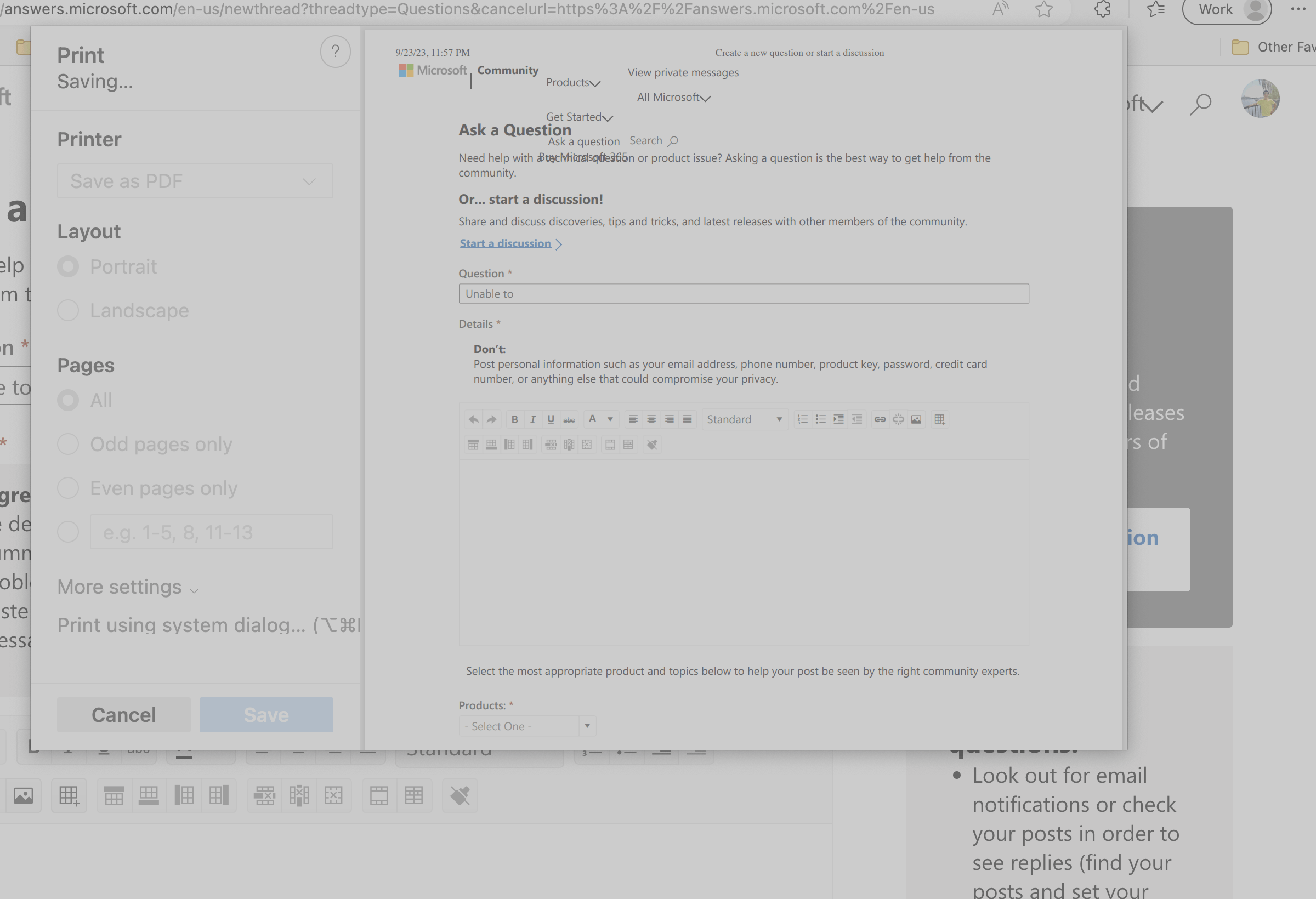Screen dimensions: 1316x899
Task: Click the strikethrough text icon
Action: pyautogui.click(x=567, y=419)
